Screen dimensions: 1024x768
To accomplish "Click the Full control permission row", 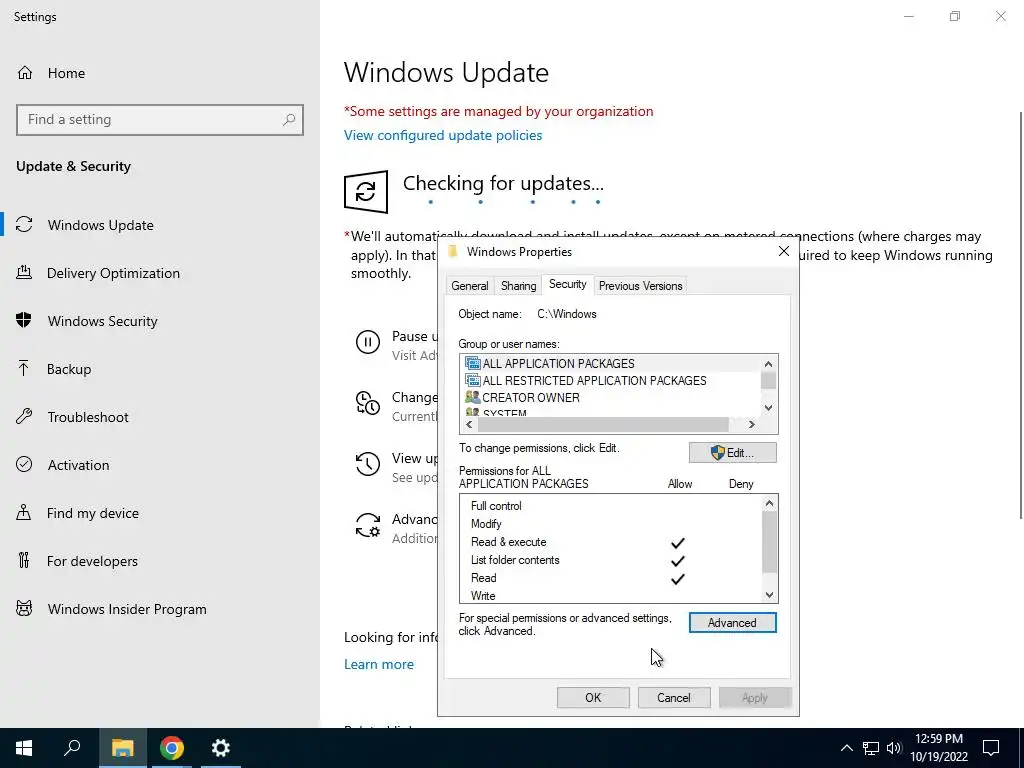I will coord(611,506).
